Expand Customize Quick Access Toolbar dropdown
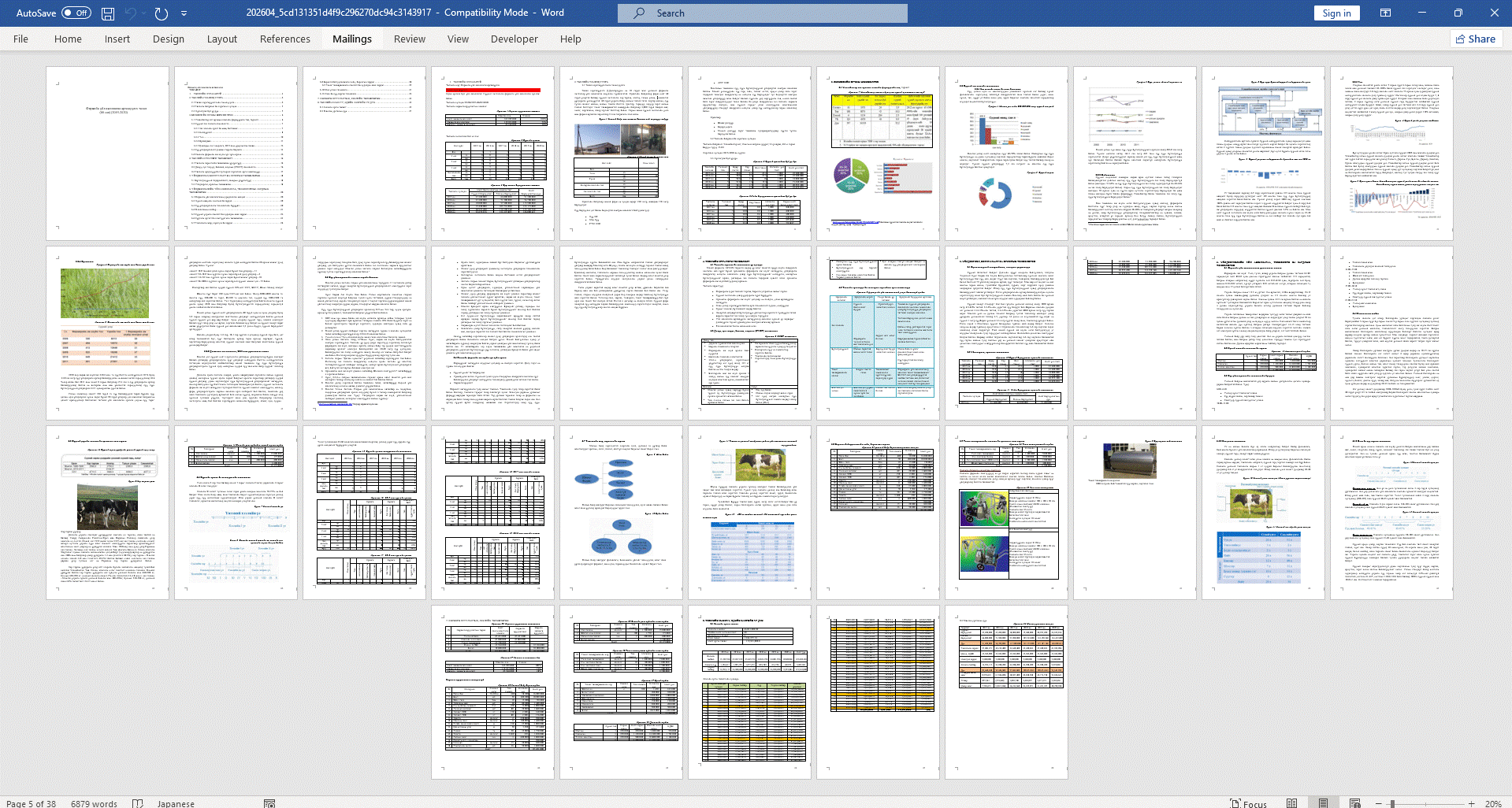This screenshot has width=1512, height=808. (184, 13)
